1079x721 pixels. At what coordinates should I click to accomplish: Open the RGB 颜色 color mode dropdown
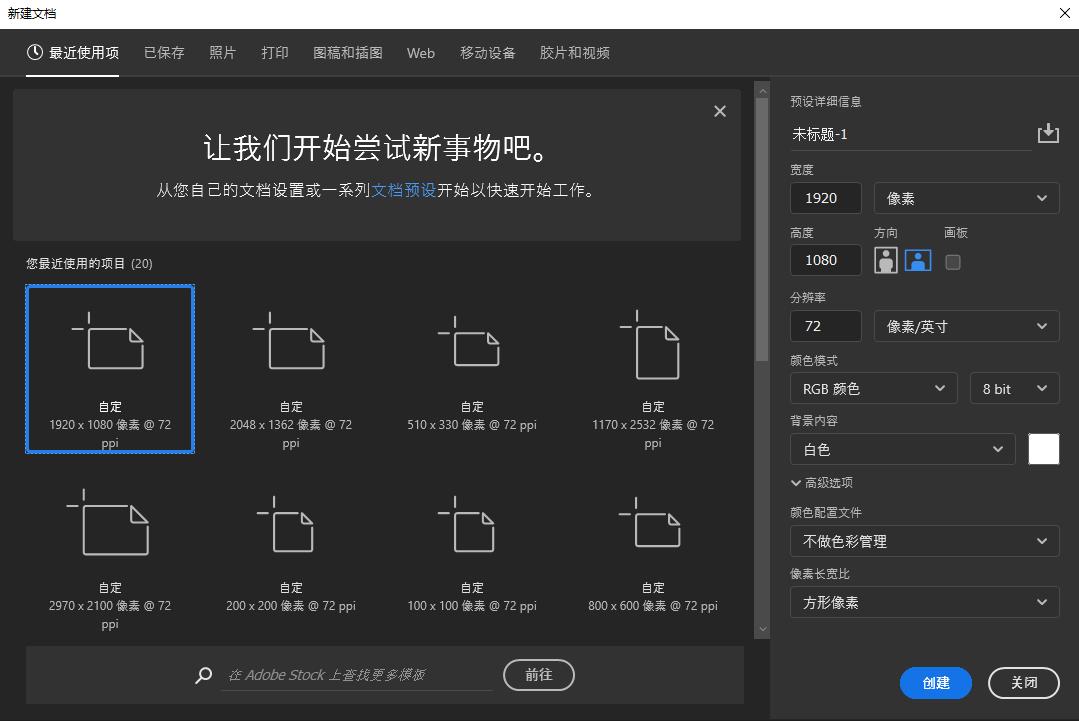click(x=872, y=388)
